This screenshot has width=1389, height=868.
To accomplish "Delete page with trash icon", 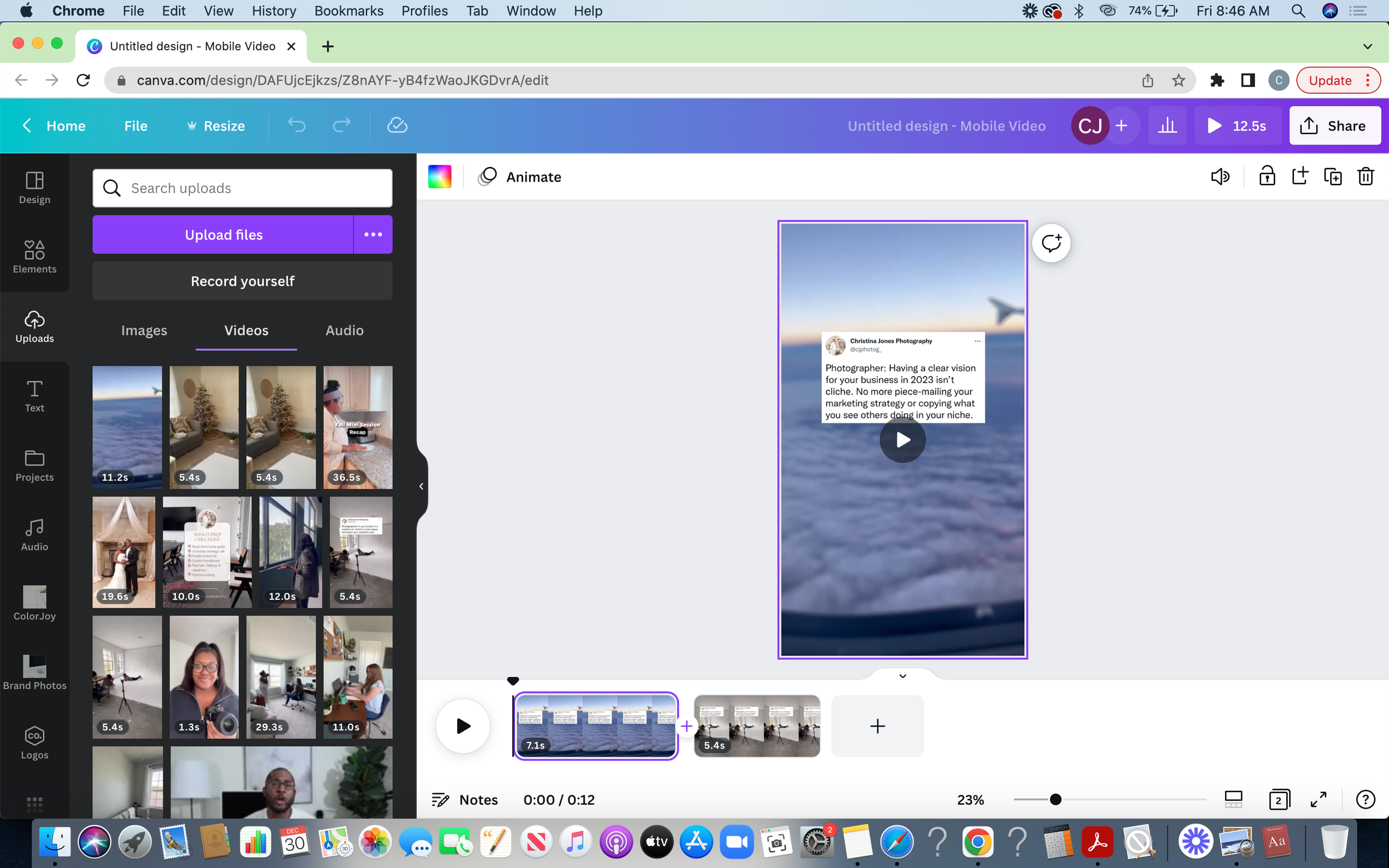I will pyautogui.click(x=1366, y=176).
